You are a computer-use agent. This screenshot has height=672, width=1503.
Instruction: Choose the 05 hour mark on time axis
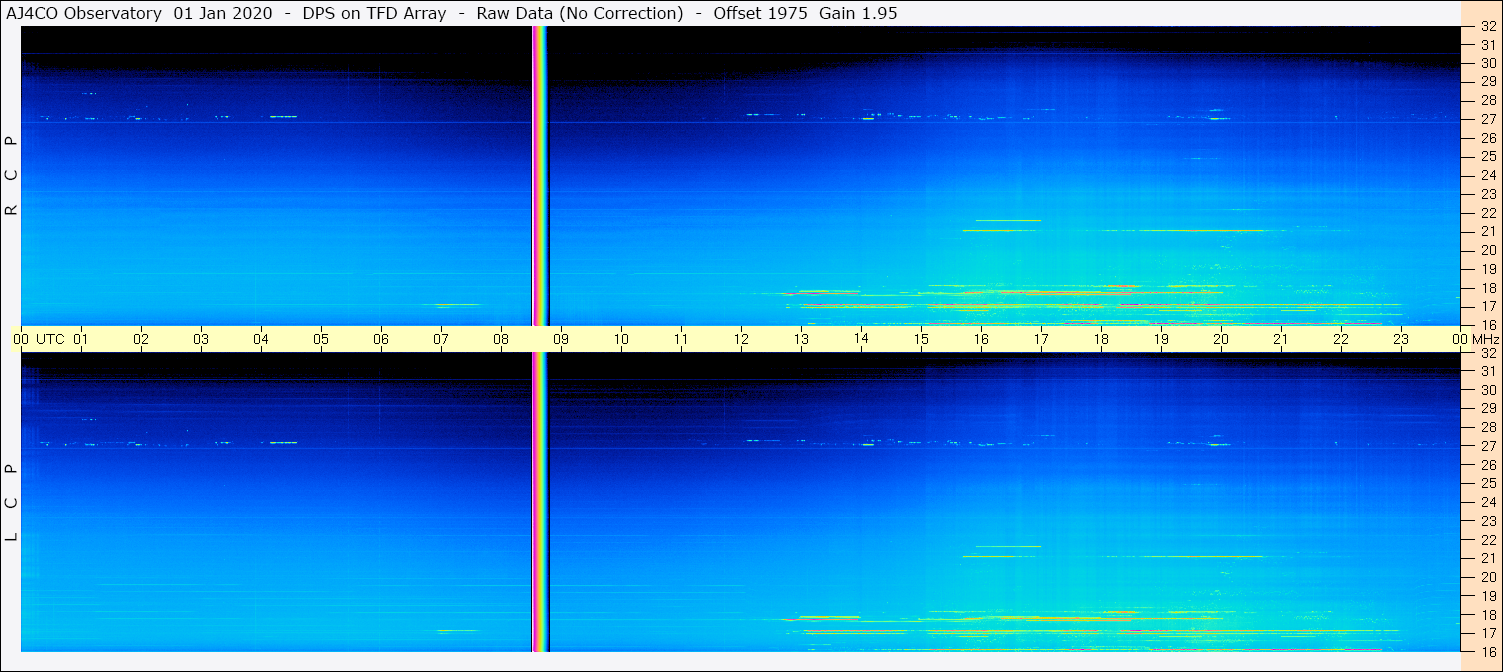321,339
